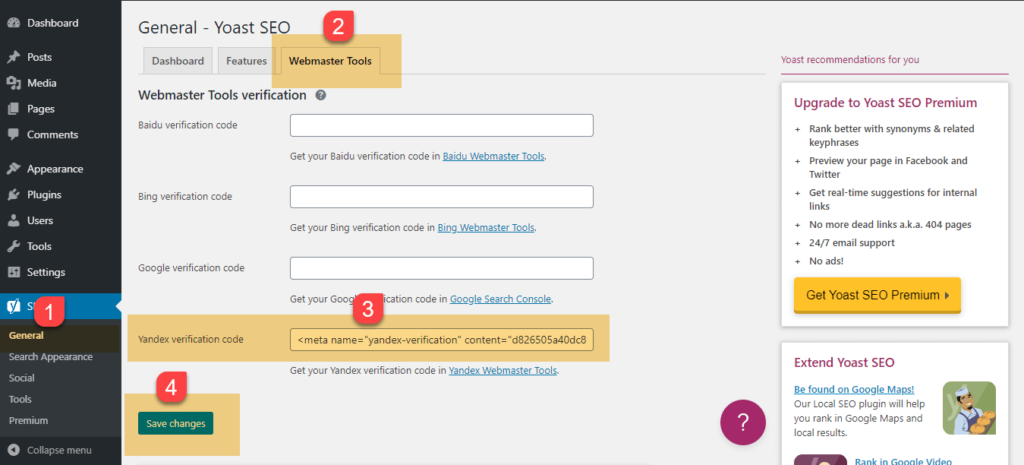
Task: Click the Pages icon in sidebar
Action: click(13, 109)
